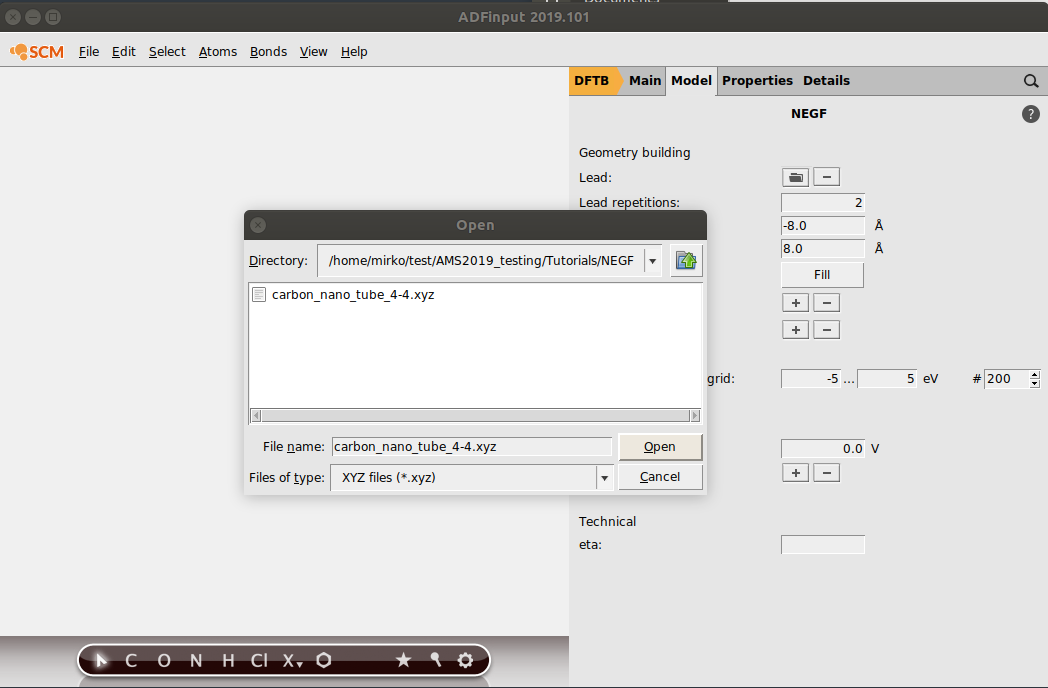Click the DFTB engine selector
The width and height of the screenshot is (1048, 688).
pos(592,81)
